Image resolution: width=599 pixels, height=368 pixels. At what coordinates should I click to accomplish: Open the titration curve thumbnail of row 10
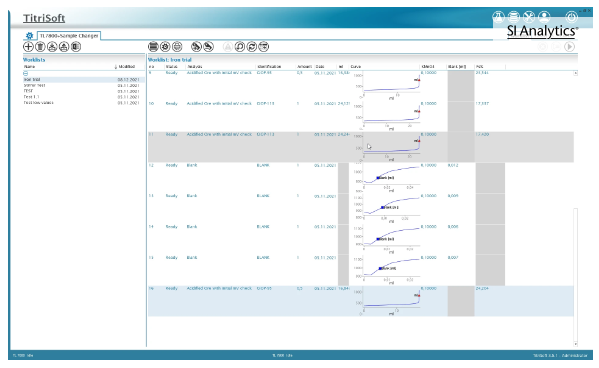pyautogui.click(x=390, y=116)
